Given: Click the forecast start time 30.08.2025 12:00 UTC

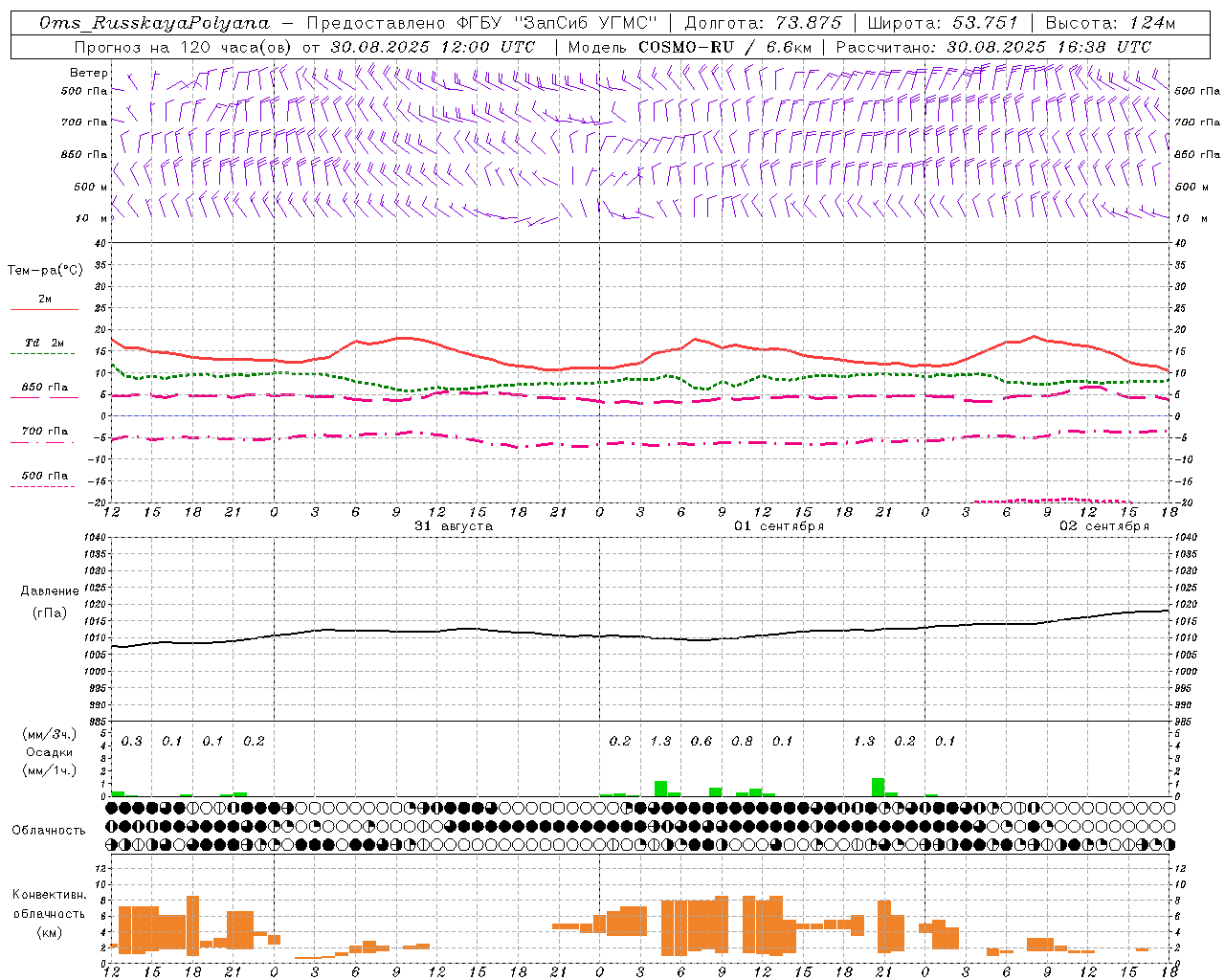Looking at the screenshot, I should click(x=433, y=47).
